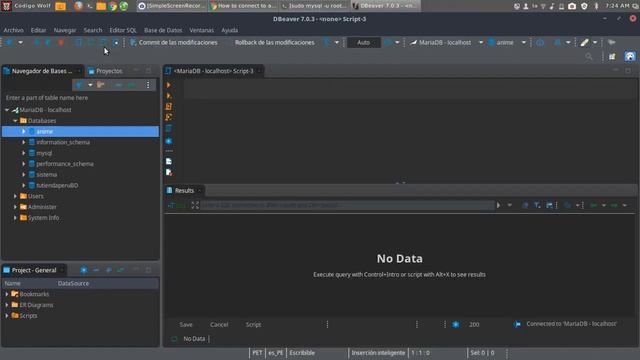The height and width of the screenshot is (360, 640).
Task: Select the anime database in navigator
Action: [x=80, y=131]
